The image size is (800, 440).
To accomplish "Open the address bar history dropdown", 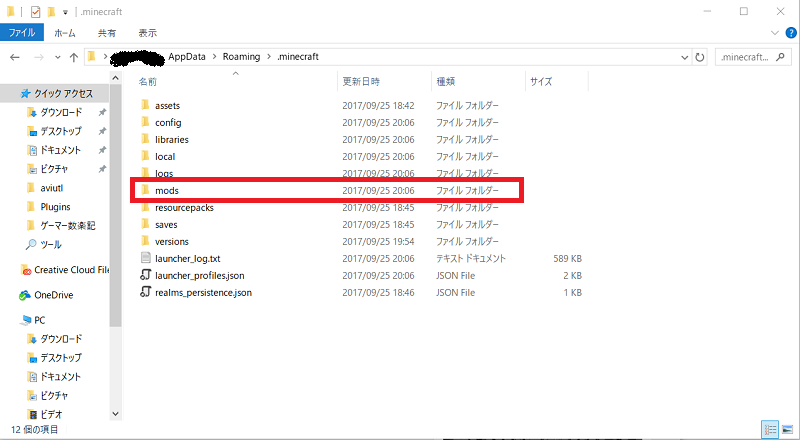I will [685, 57].
